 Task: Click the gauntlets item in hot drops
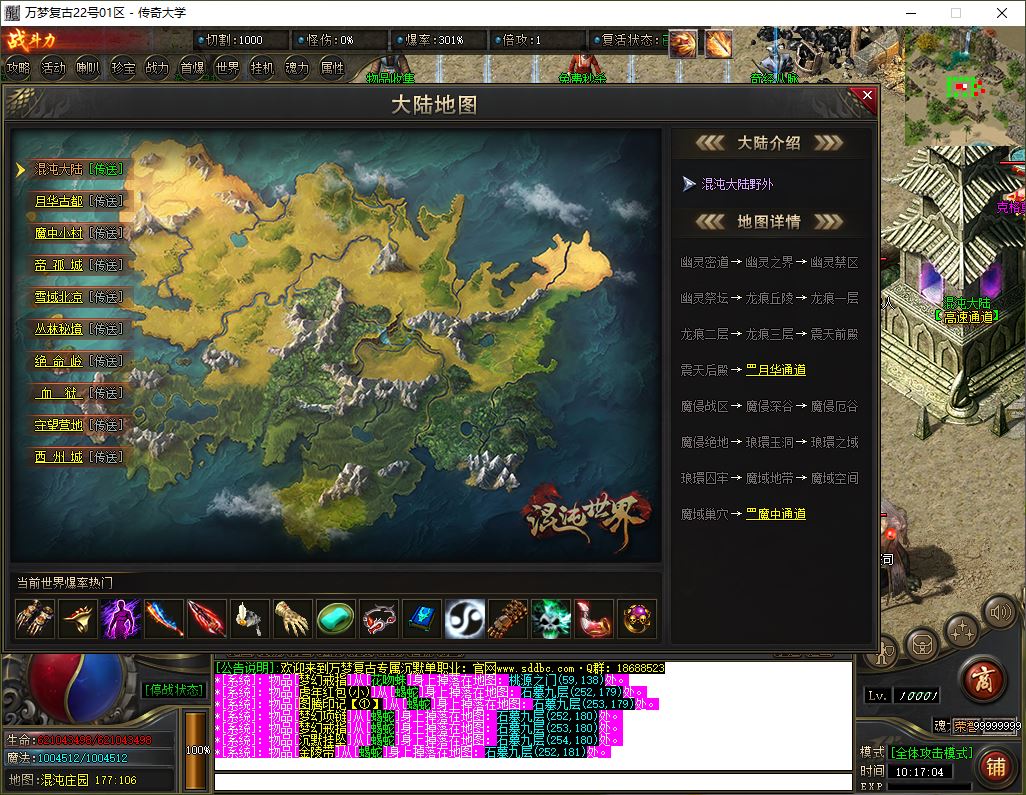(x=35, y=618)
